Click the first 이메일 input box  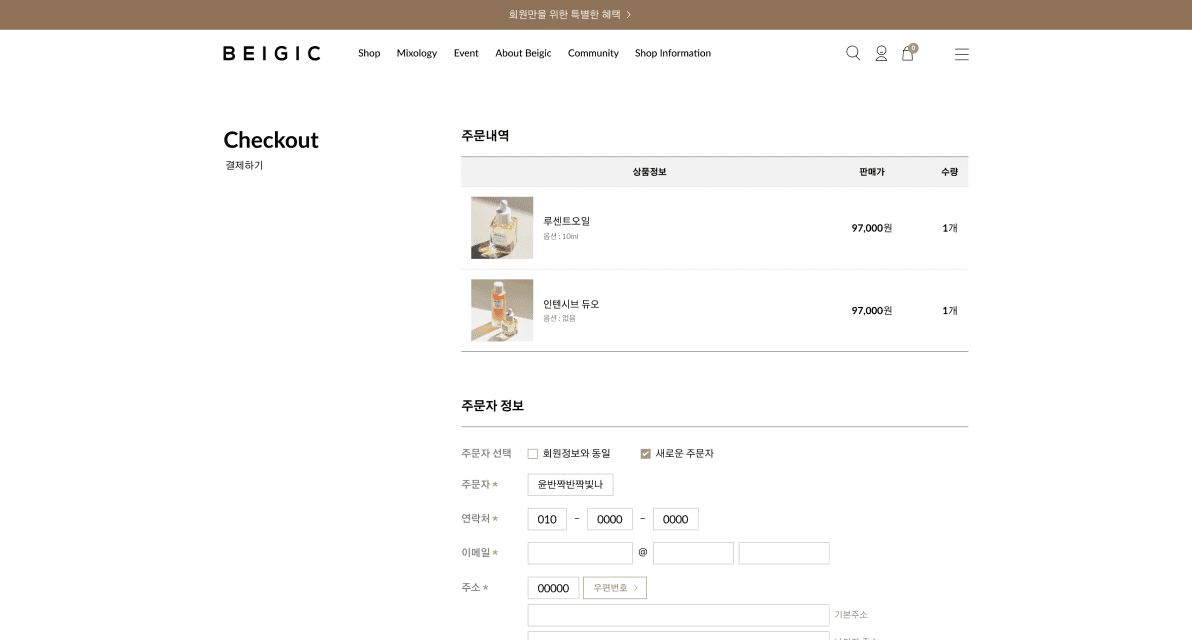point(579,552)
